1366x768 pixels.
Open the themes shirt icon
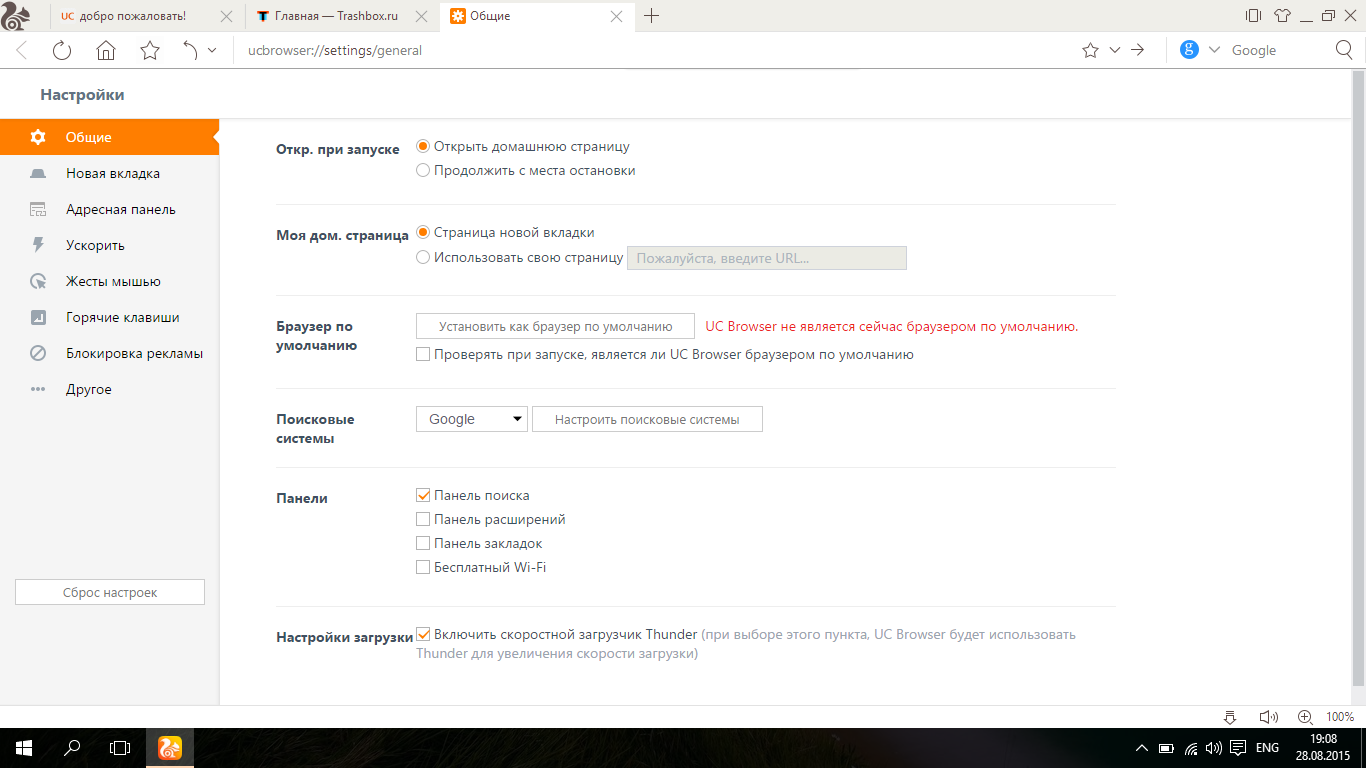[x=1282, y=16]
